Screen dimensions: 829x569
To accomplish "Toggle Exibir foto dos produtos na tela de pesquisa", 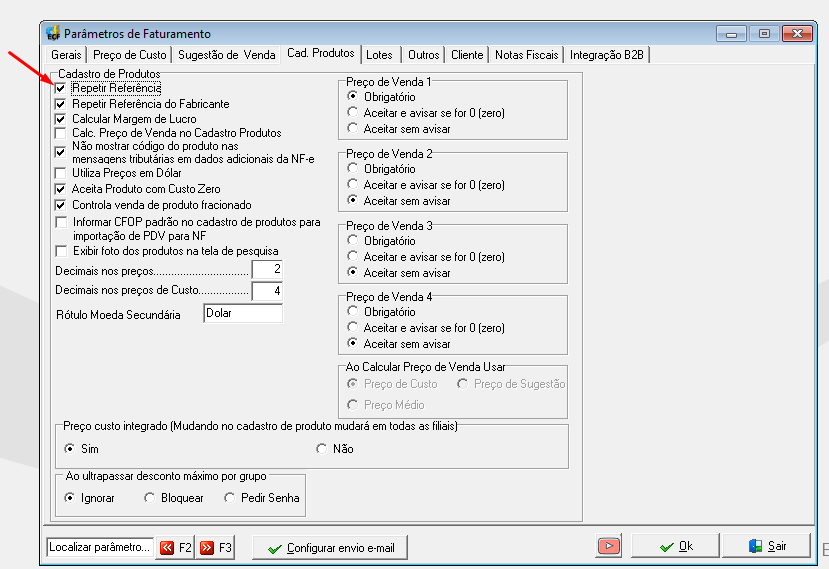I will point(61,251).
